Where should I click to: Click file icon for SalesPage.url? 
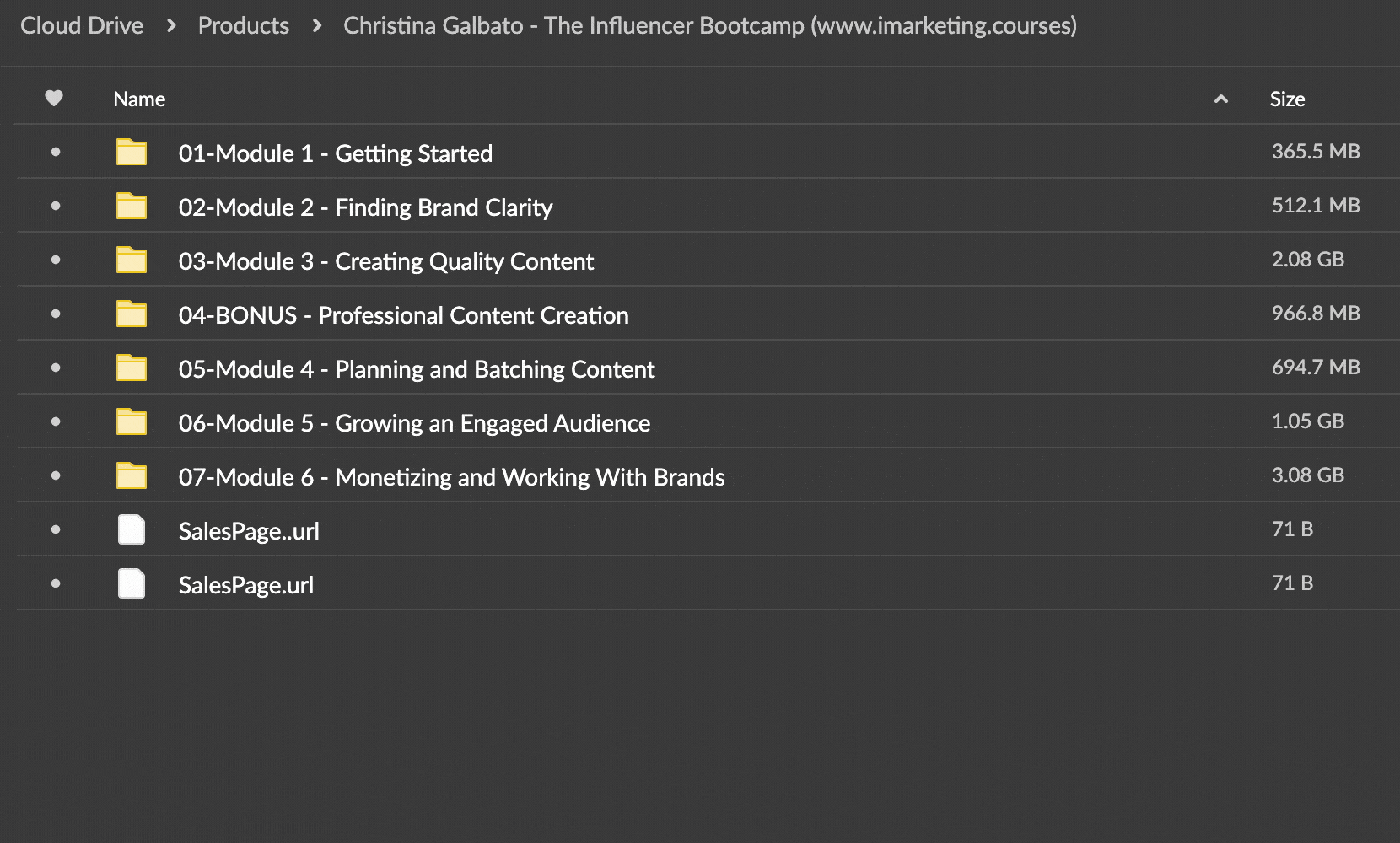pos(132,583)
